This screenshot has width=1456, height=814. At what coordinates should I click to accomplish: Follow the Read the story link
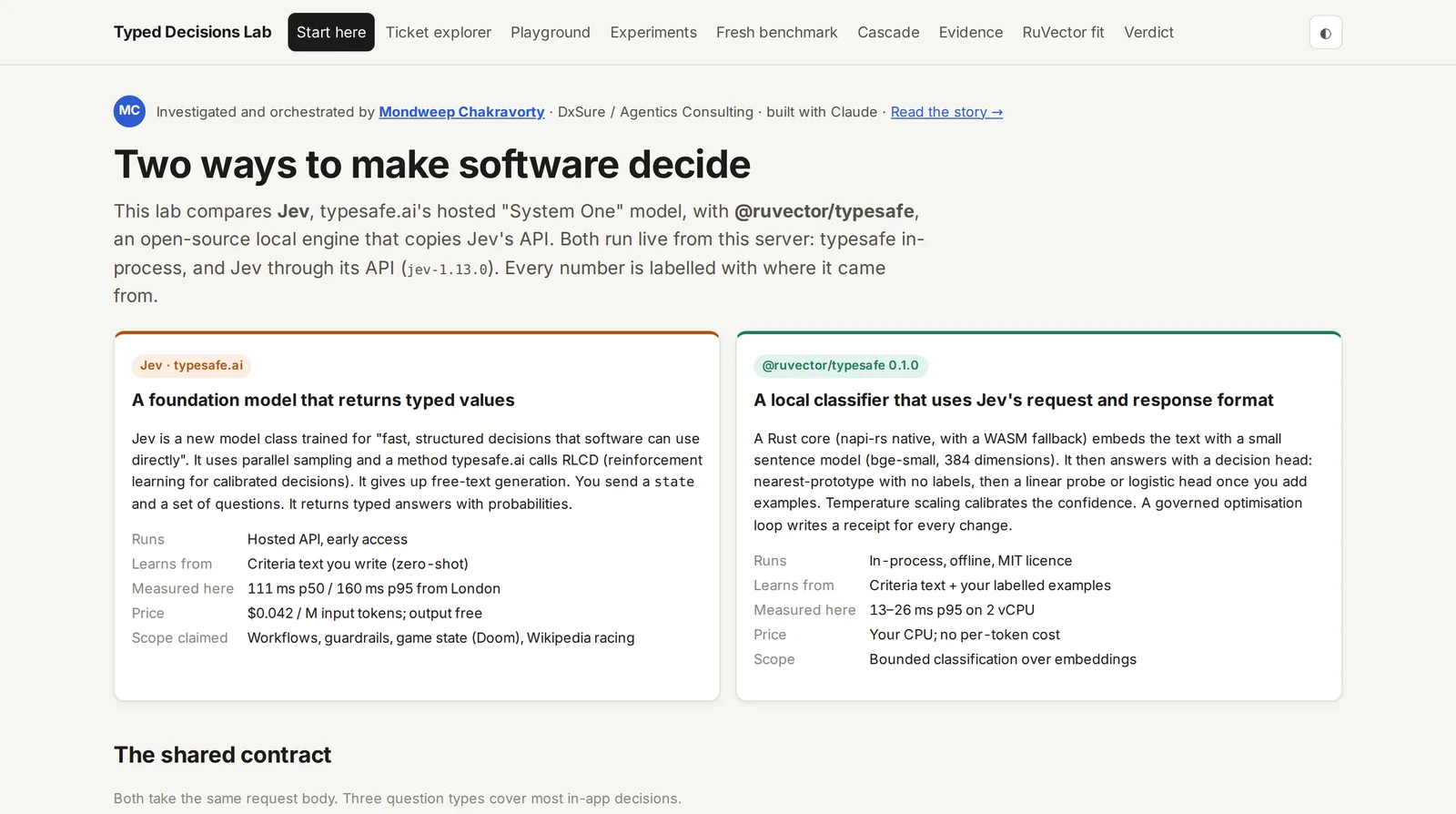[x=946, y=112]
